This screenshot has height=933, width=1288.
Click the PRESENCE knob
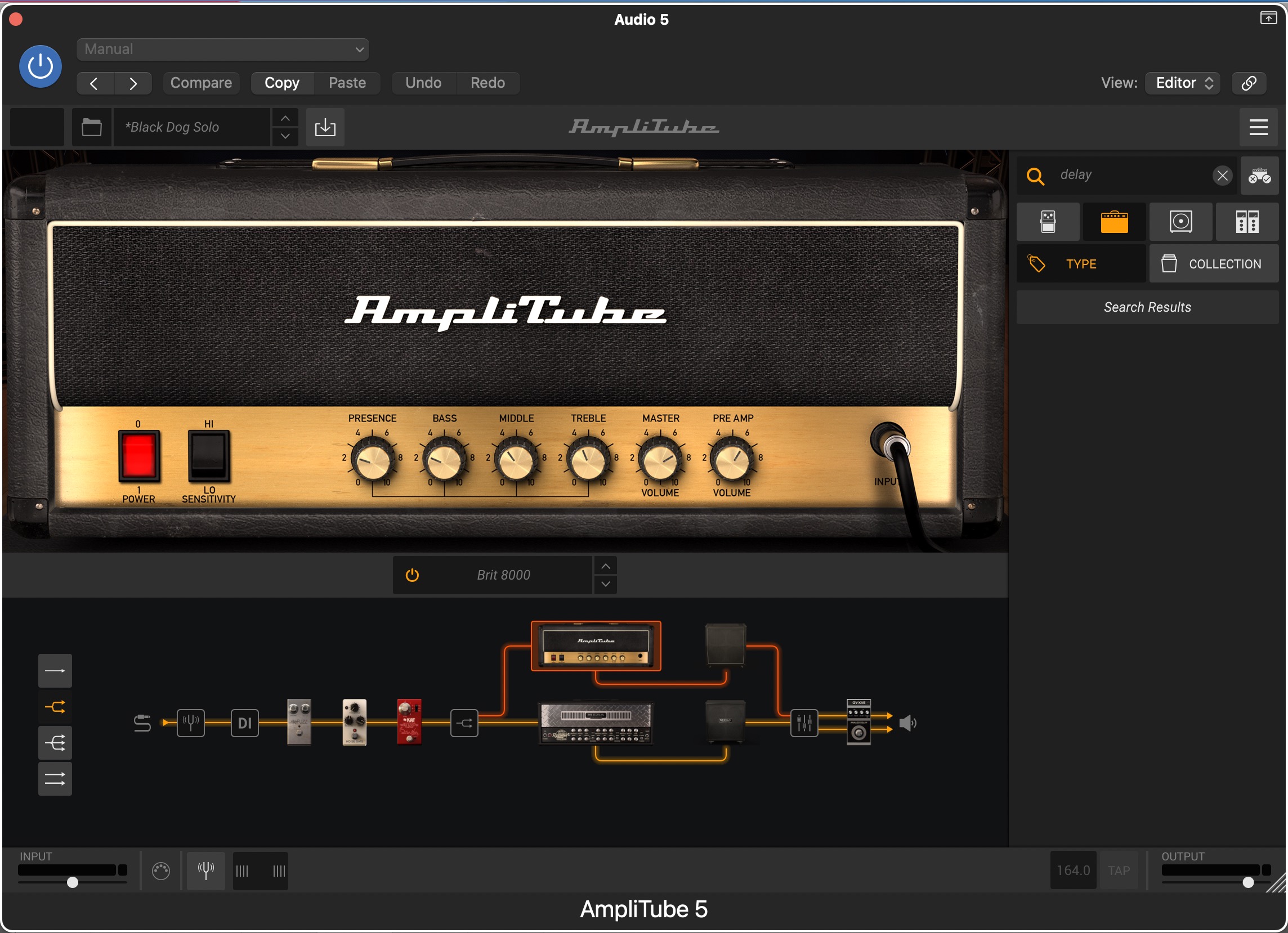coord(372,461)
